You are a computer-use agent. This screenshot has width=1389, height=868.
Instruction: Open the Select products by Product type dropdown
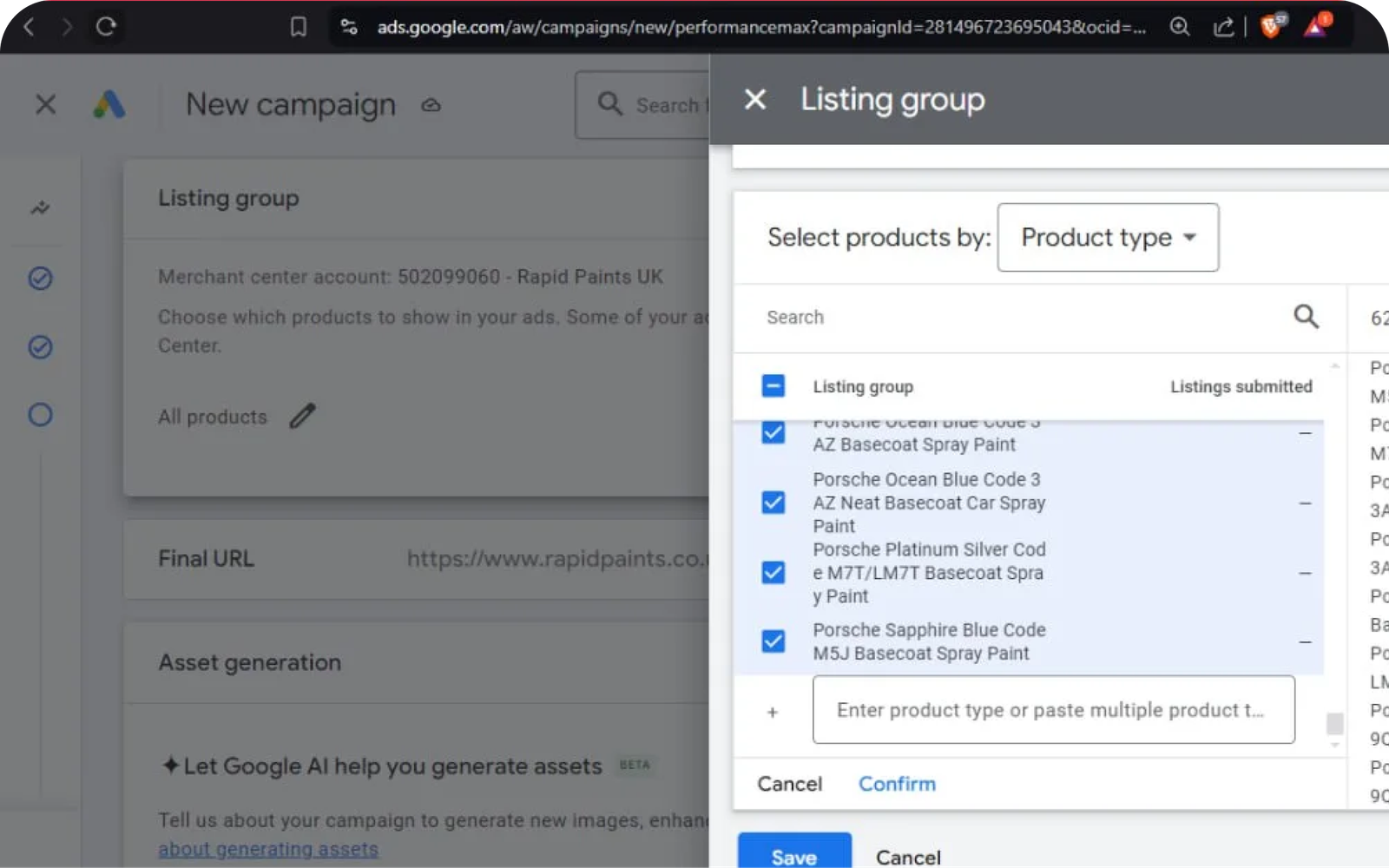[1108, 237]
